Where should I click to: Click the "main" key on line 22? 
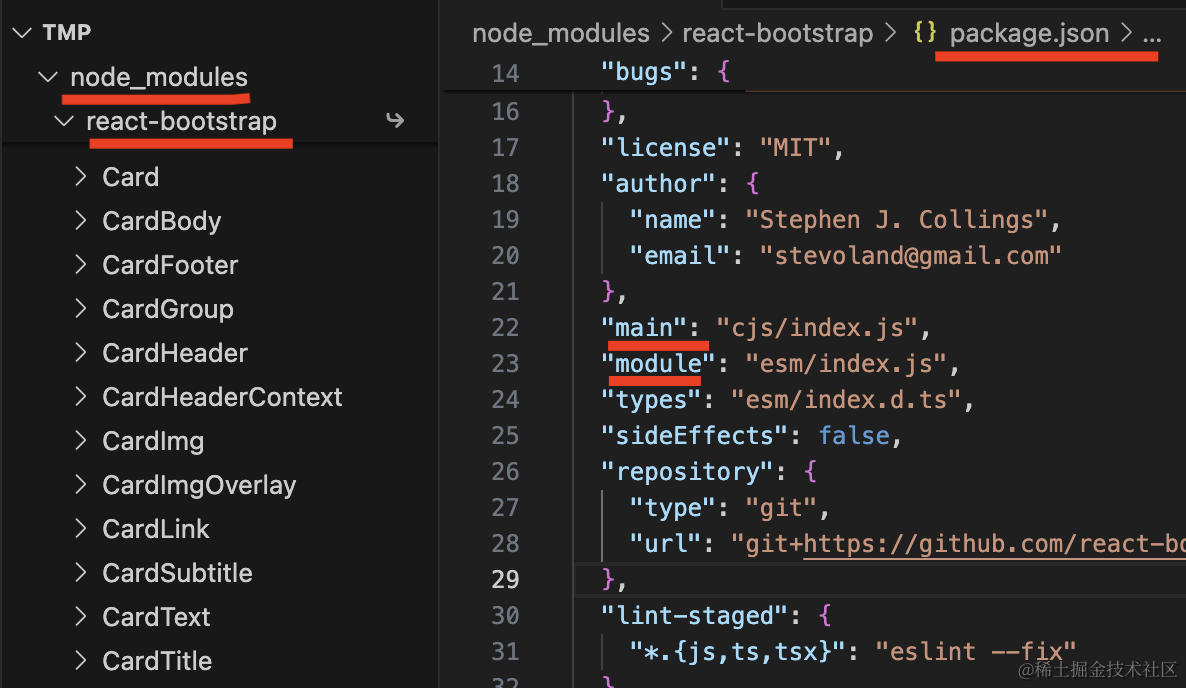(x=644, y=328)
